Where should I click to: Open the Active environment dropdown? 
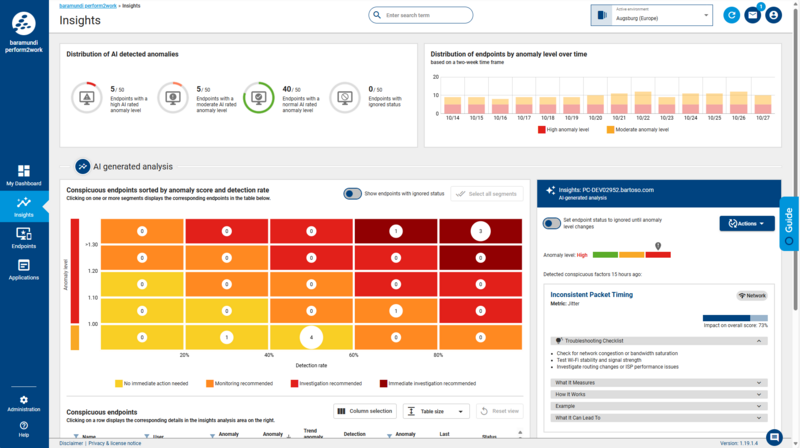[651, 16]
